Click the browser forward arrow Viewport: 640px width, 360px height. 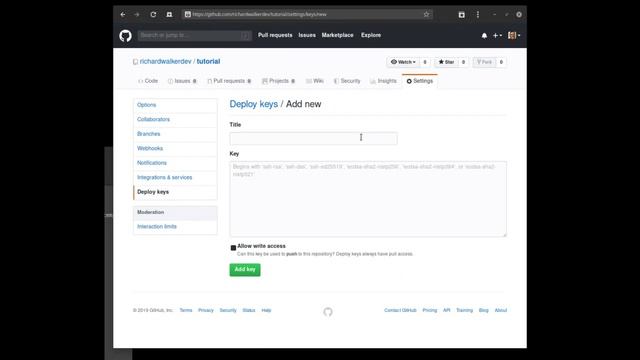point(137,14)
